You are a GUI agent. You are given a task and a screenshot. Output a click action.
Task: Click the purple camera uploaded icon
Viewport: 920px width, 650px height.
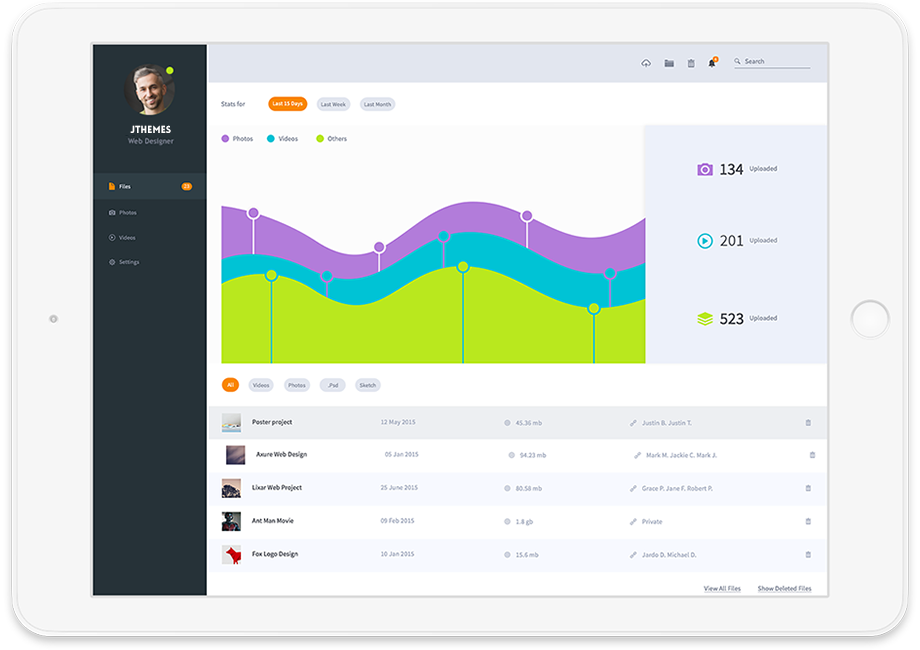[x=705, y=170]
